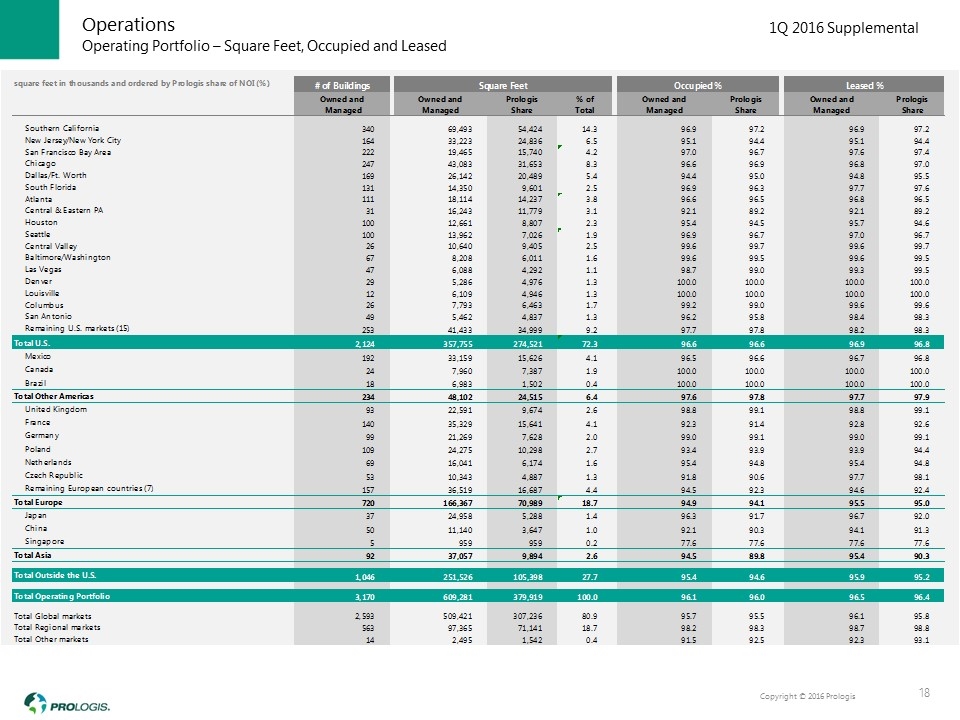Image resolution: width=960 pixels, height=720 pixels.
Task: Select the 'Southern California' row label
Action: pyautogui.click(x=62, y=129)
